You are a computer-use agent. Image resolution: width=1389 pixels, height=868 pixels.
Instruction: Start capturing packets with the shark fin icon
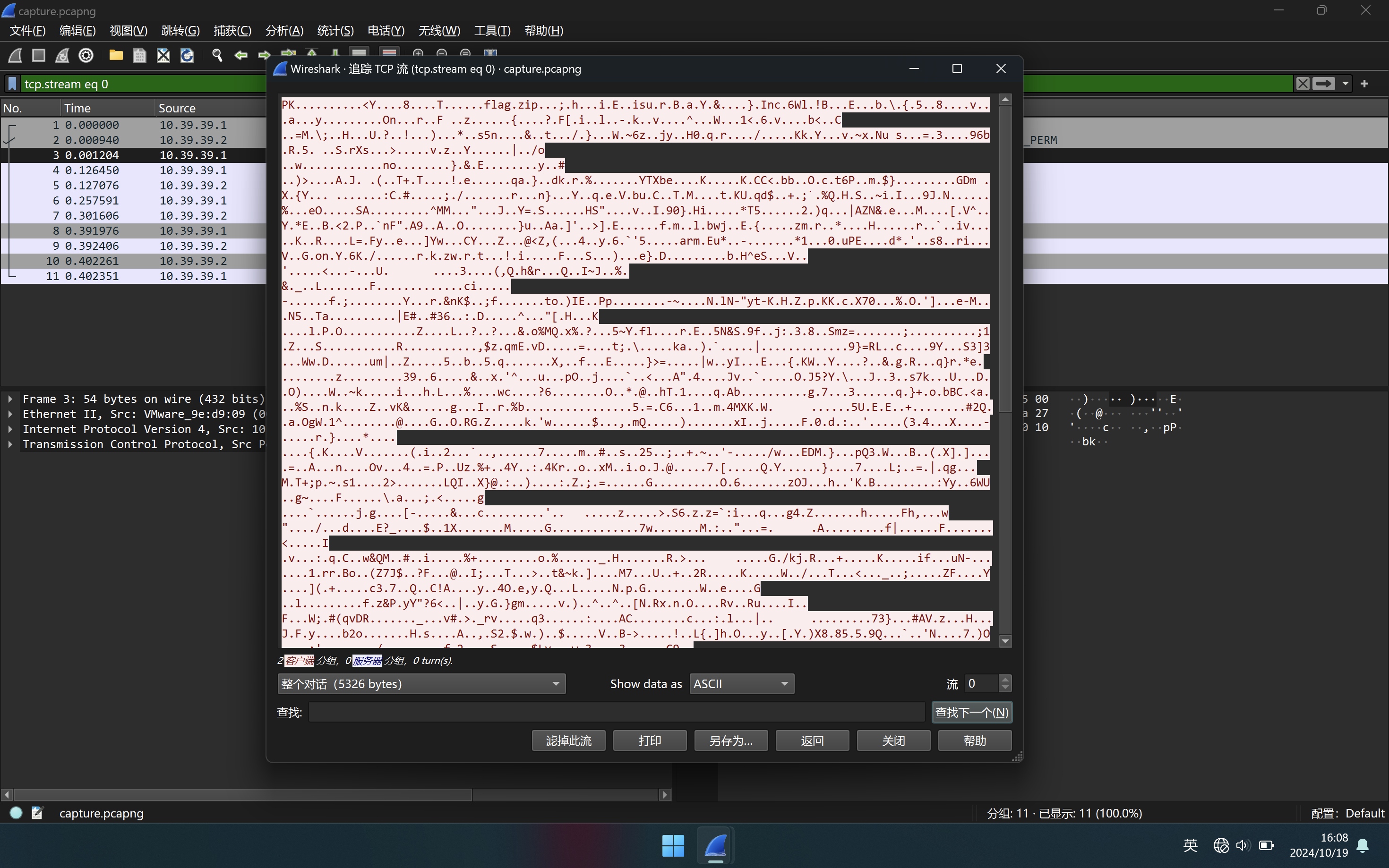(15, 55)
